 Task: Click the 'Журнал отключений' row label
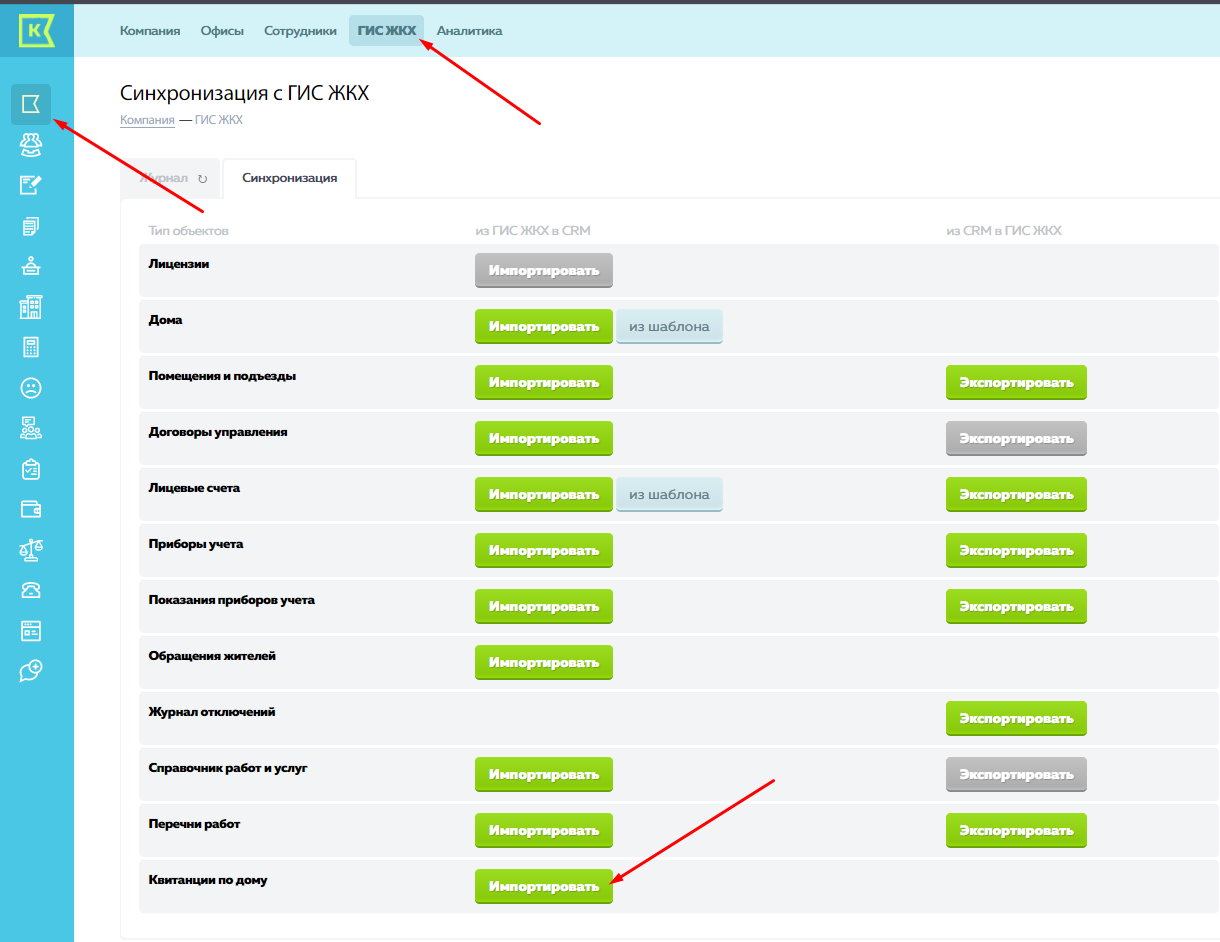point(212,712)
